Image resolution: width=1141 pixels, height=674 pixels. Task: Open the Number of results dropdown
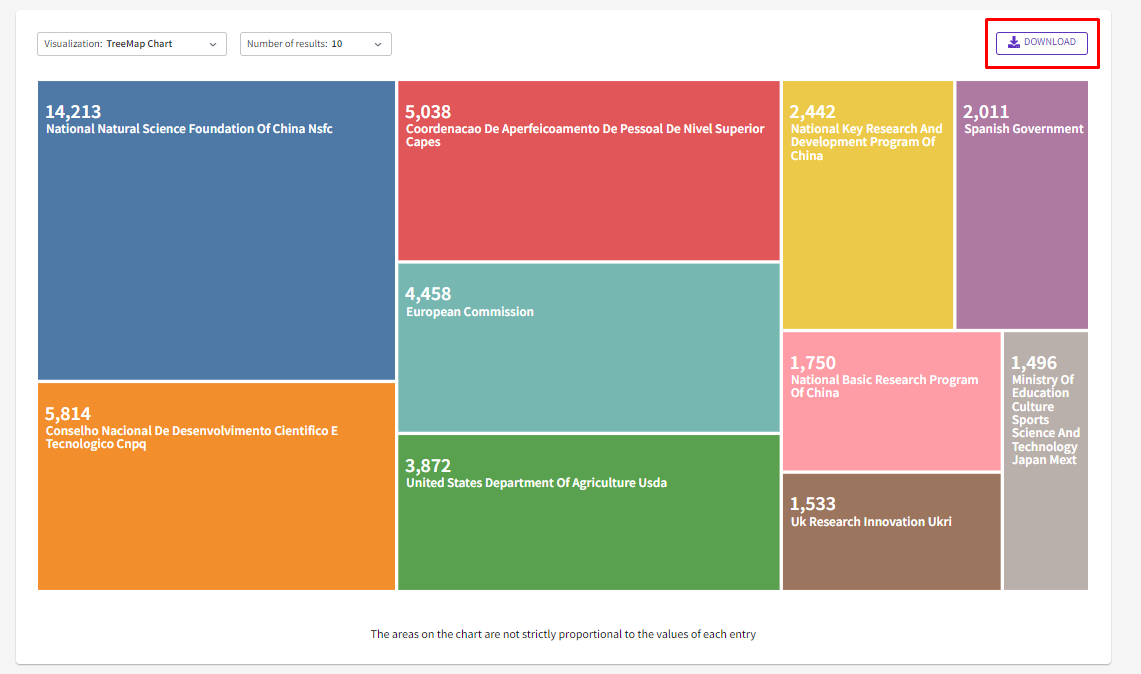pos(316,44)
